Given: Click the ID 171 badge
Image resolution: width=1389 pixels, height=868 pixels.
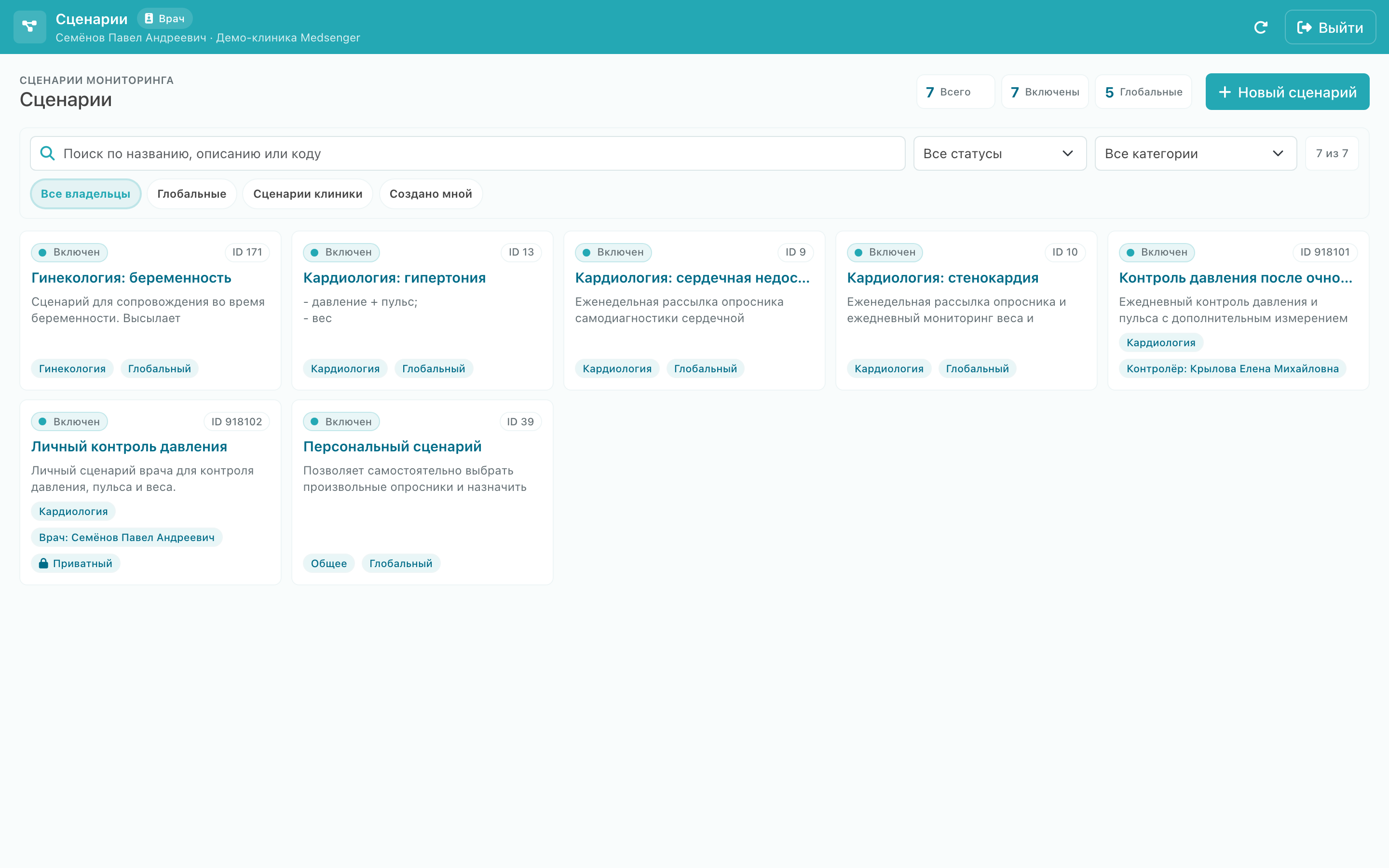Looking at the screenshot, I should (247, 252).
